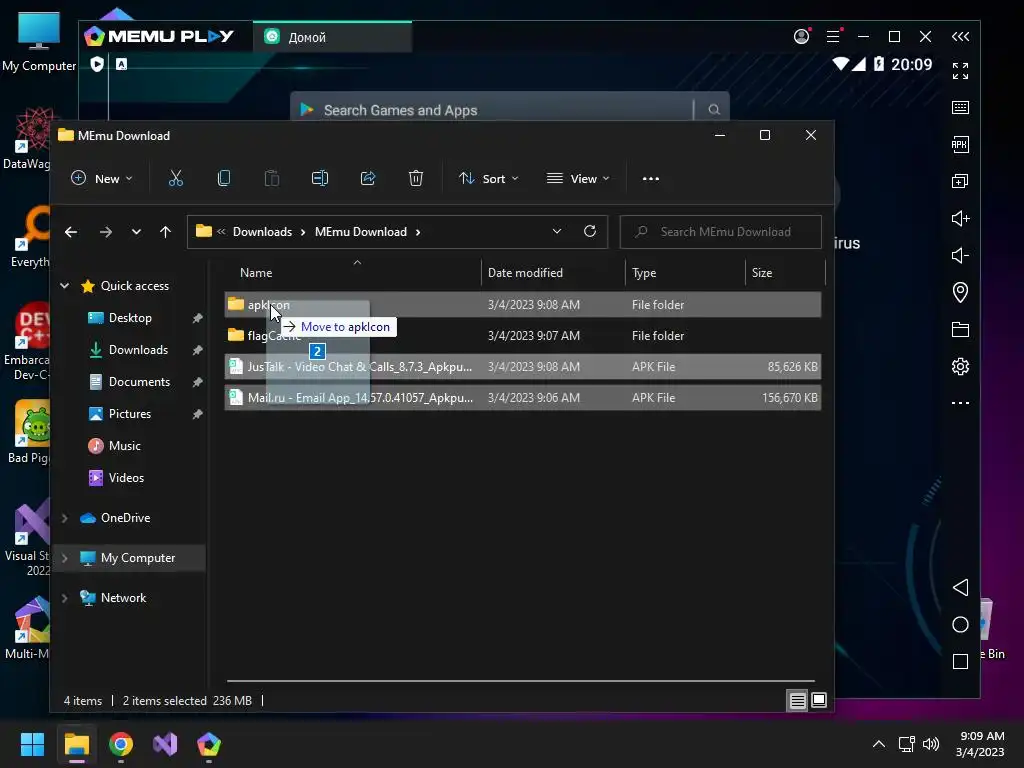Open MEmu settings gear icon
The image size is (1024, 768).
(x=960, y=366)
